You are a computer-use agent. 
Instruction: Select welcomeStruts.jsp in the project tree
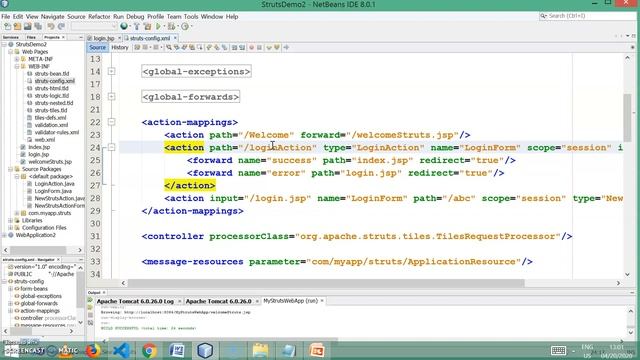coord(50,162)
